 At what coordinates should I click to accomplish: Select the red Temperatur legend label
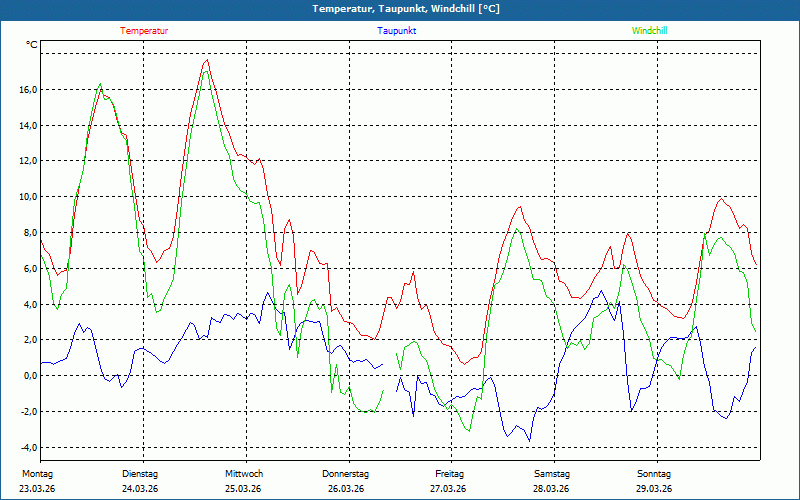point(144,31)
